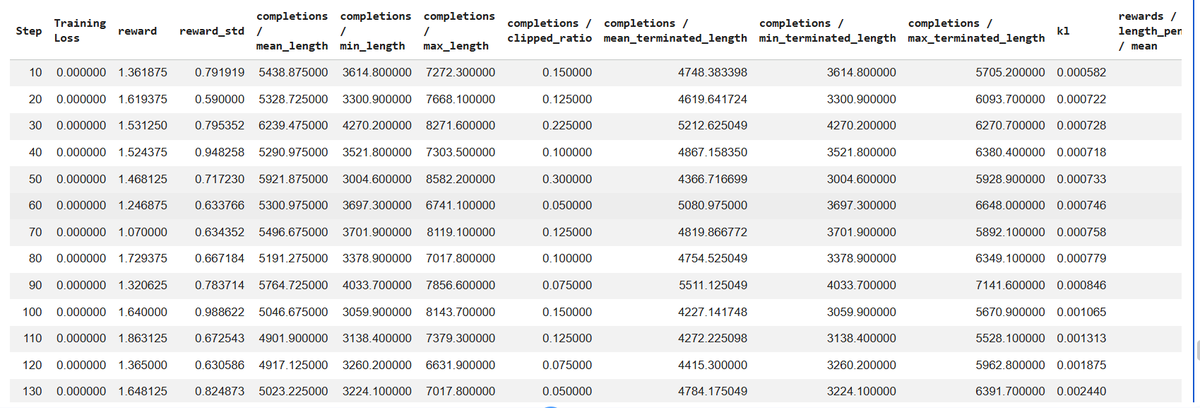Click kl value 0.000733
The width and height of the screenshot is (1200, 408).
[1081, 179]
